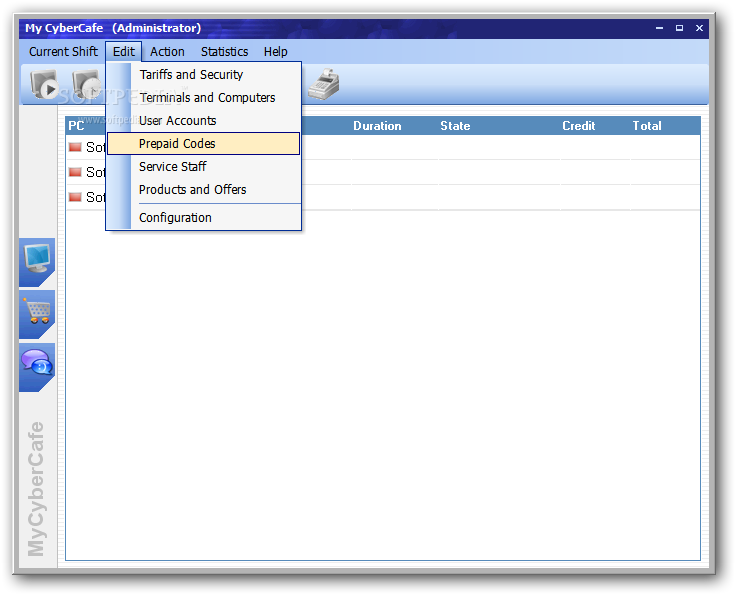Minimize the My CyberCafe window
736x595 pixels.
[659, 28]
